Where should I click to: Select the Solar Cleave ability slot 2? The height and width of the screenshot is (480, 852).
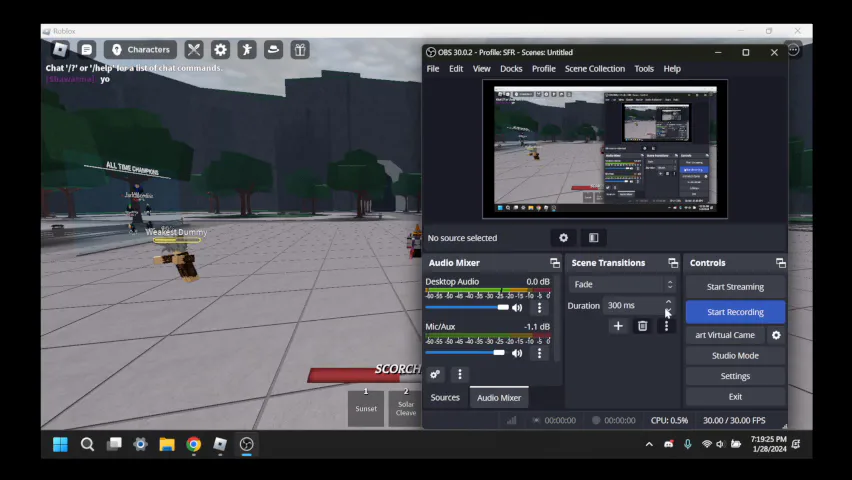[x=405, y=407]
